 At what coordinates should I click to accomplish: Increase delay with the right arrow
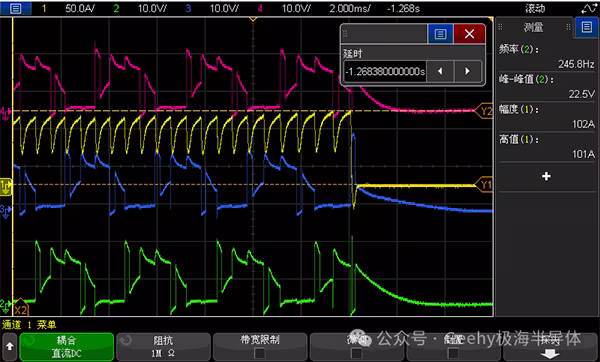(x=467, y=71)
